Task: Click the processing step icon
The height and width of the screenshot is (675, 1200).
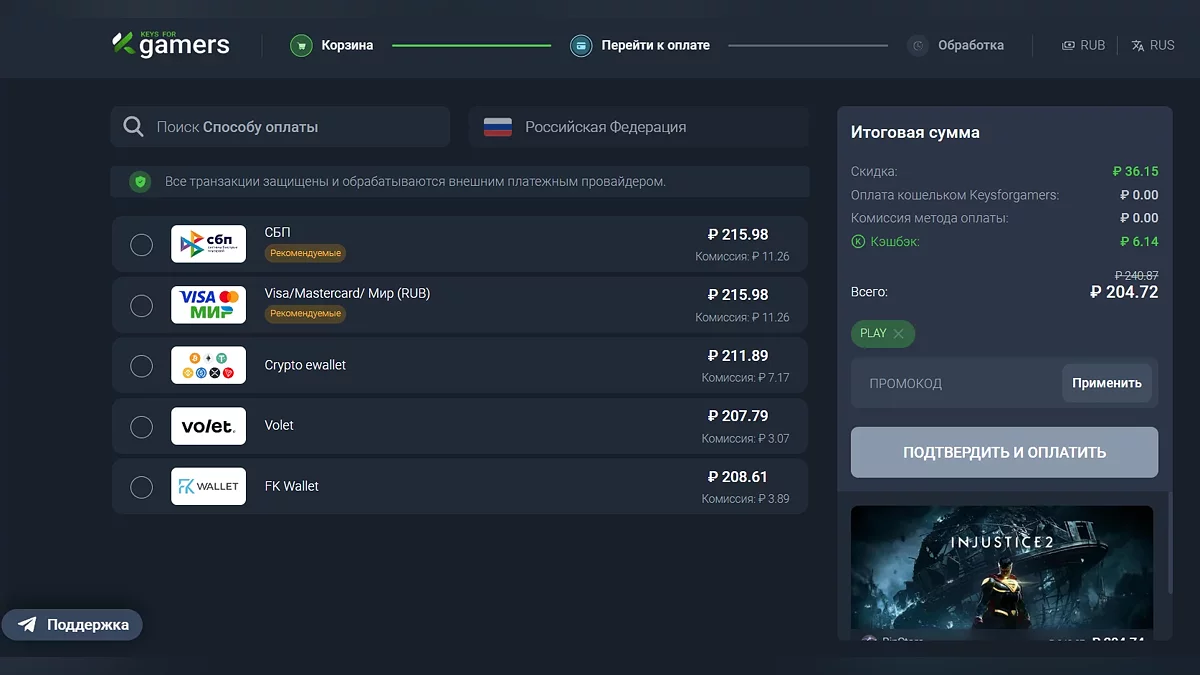Action: [x=918, y=45]
